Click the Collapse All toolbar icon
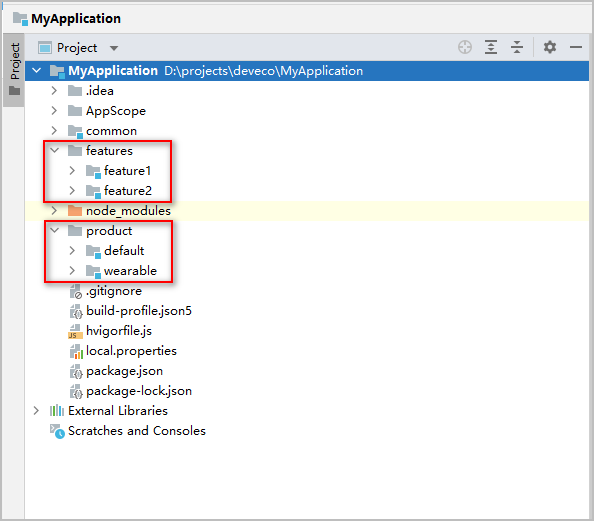The height and width of the screenshot is (521, 594). coord(517,47)
